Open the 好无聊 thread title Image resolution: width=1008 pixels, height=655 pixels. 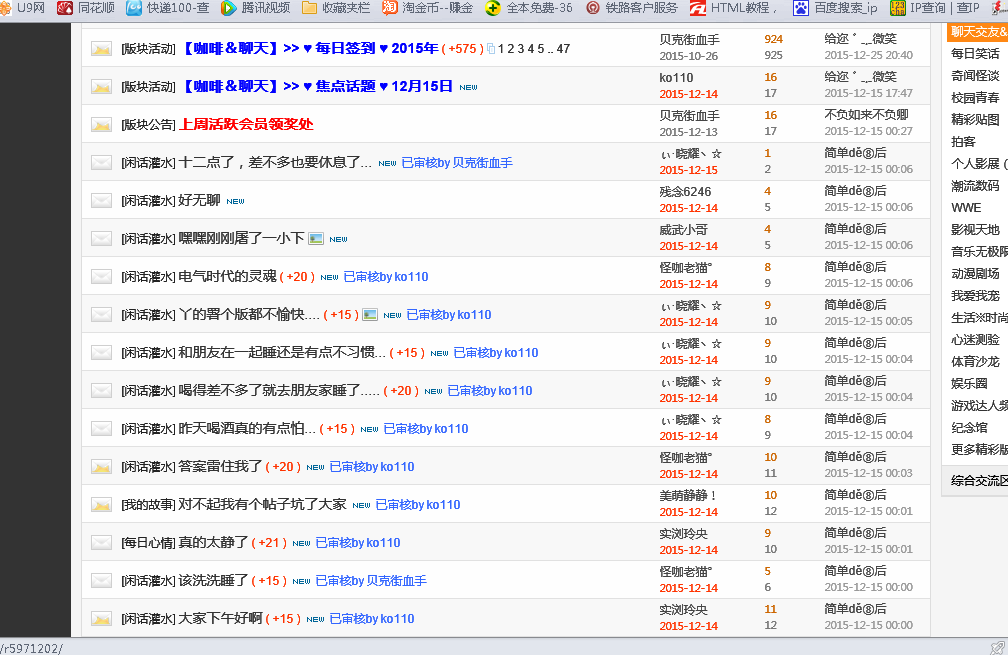tap(199, 200)
